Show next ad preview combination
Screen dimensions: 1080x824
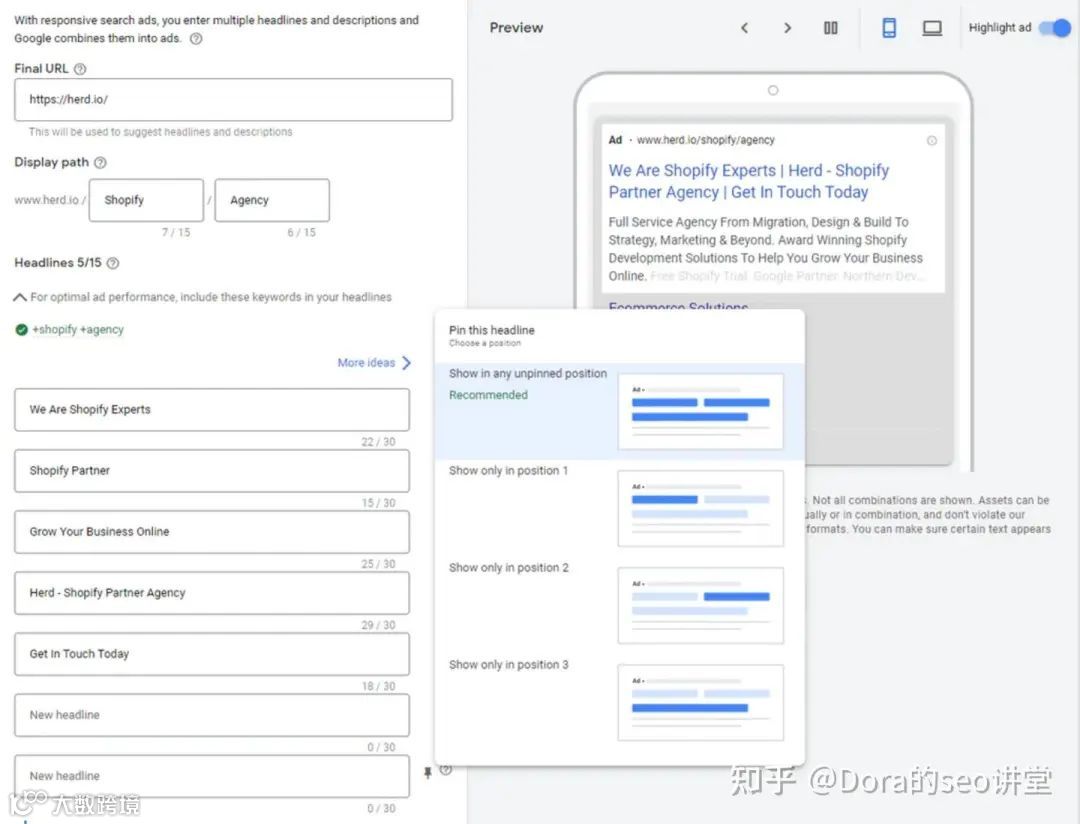(787, 28)
